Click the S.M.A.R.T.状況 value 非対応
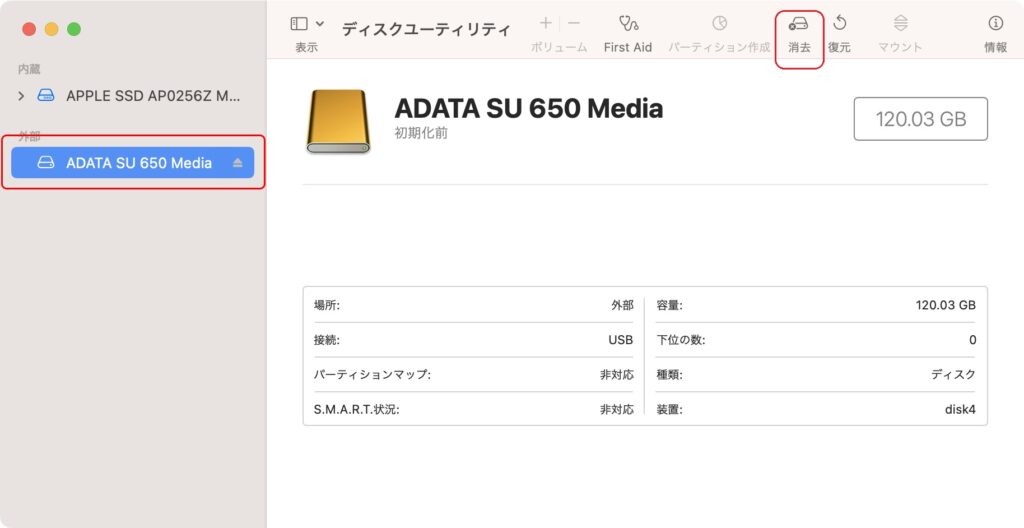Image resolution: width=1024 pixels, height=528 pixels. coord(616,410)
